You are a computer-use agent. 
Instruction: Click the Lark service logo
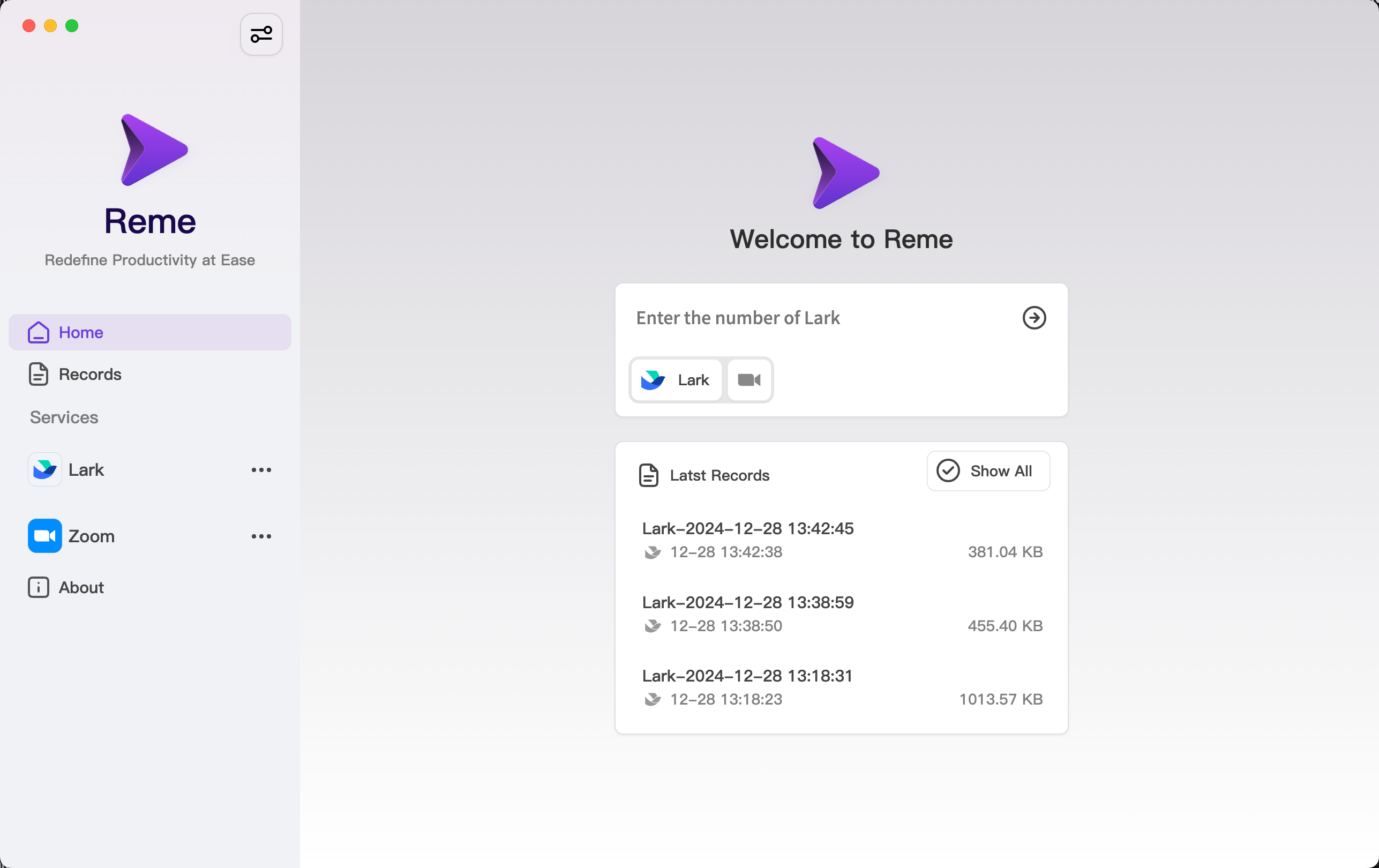tap(44, 469)
